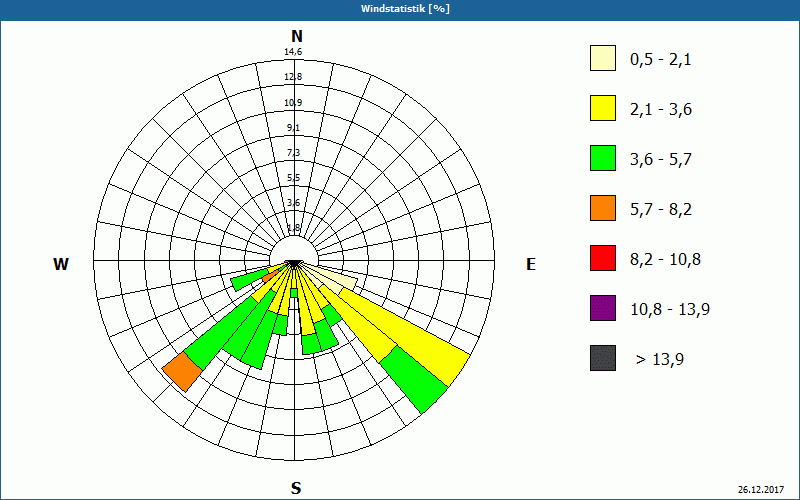
Task: Click the purple 10,8 - 13,9 legend swatch
Action: (603, 308)
